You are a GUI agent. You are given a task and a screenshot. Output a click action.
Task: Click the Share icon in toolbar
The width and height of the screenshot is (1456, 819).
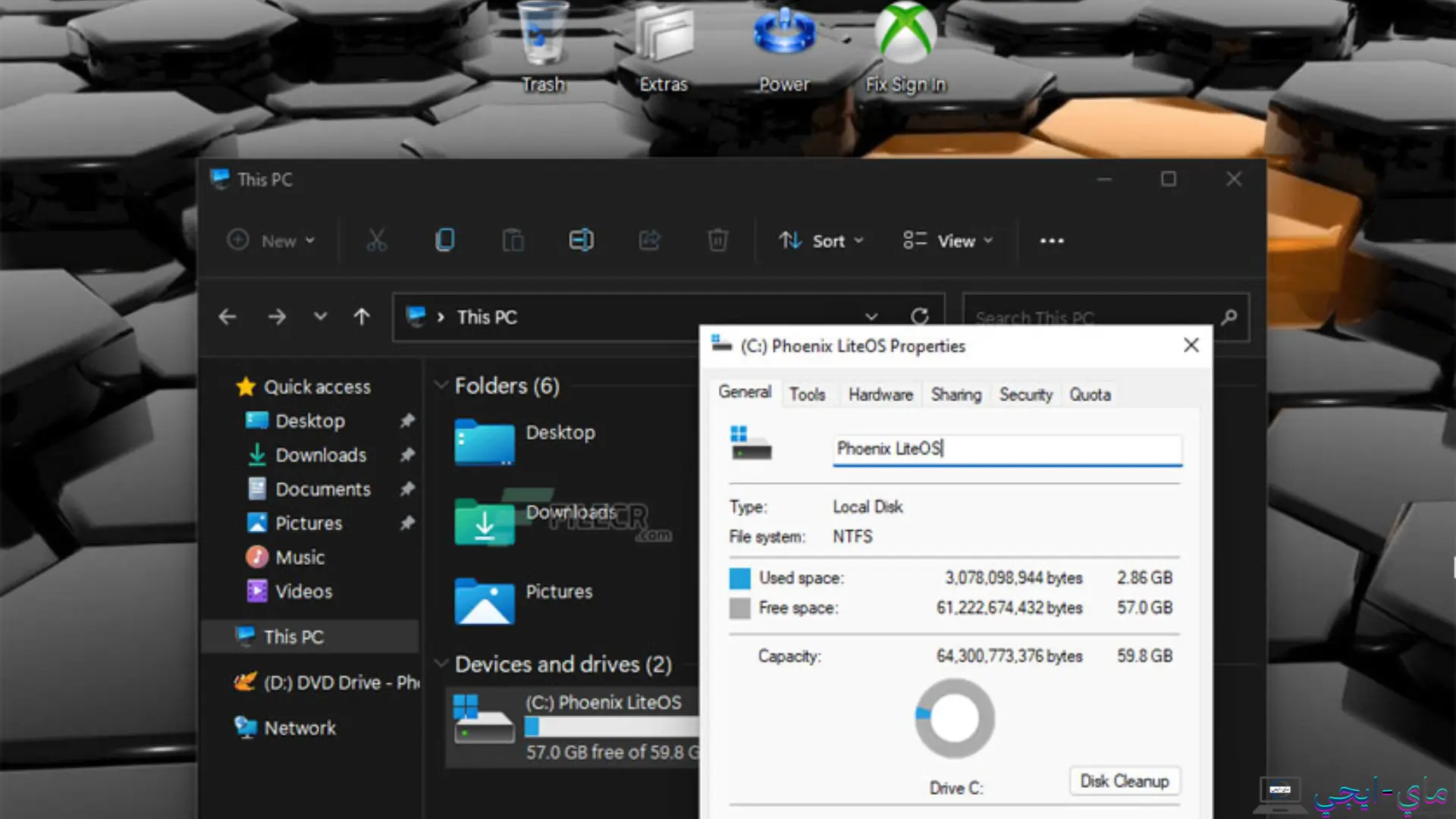pyautogui.click(x=650, y=240)
